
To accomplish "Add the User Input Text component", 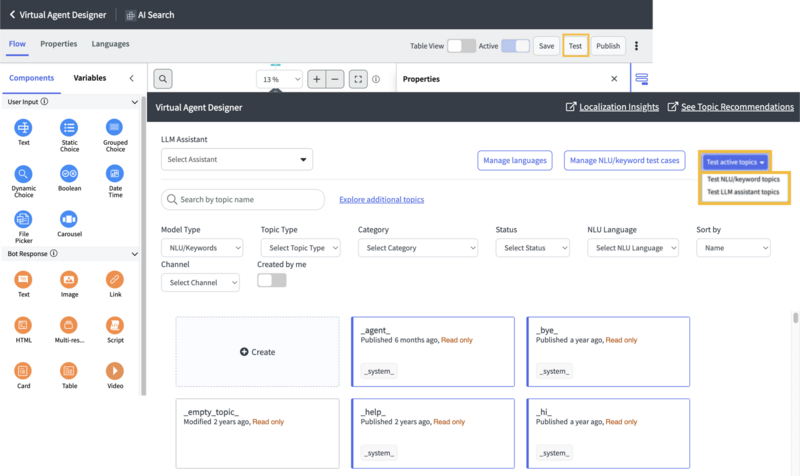I will pyautogui.click(x=23, y=128).
